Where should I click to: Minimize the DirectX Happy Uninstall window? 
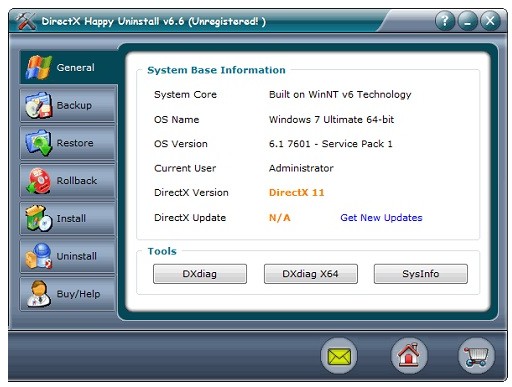click(468, 21)
